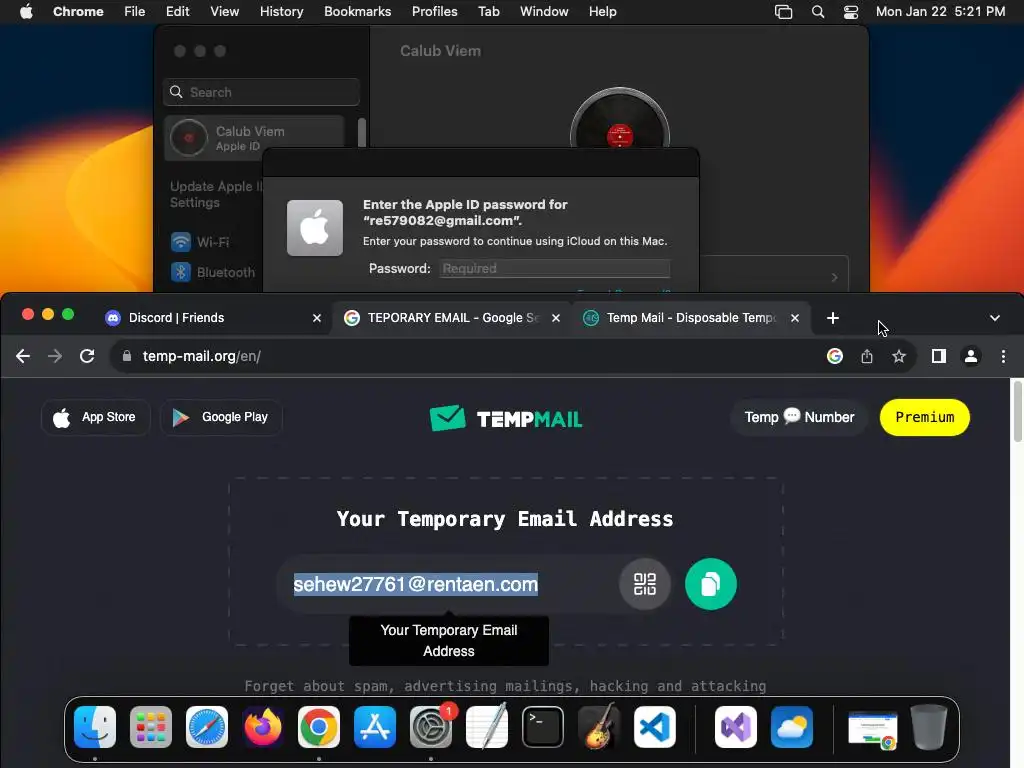Open the Window menu
This screenshot has width=1024, height=768.
(544, 11)
